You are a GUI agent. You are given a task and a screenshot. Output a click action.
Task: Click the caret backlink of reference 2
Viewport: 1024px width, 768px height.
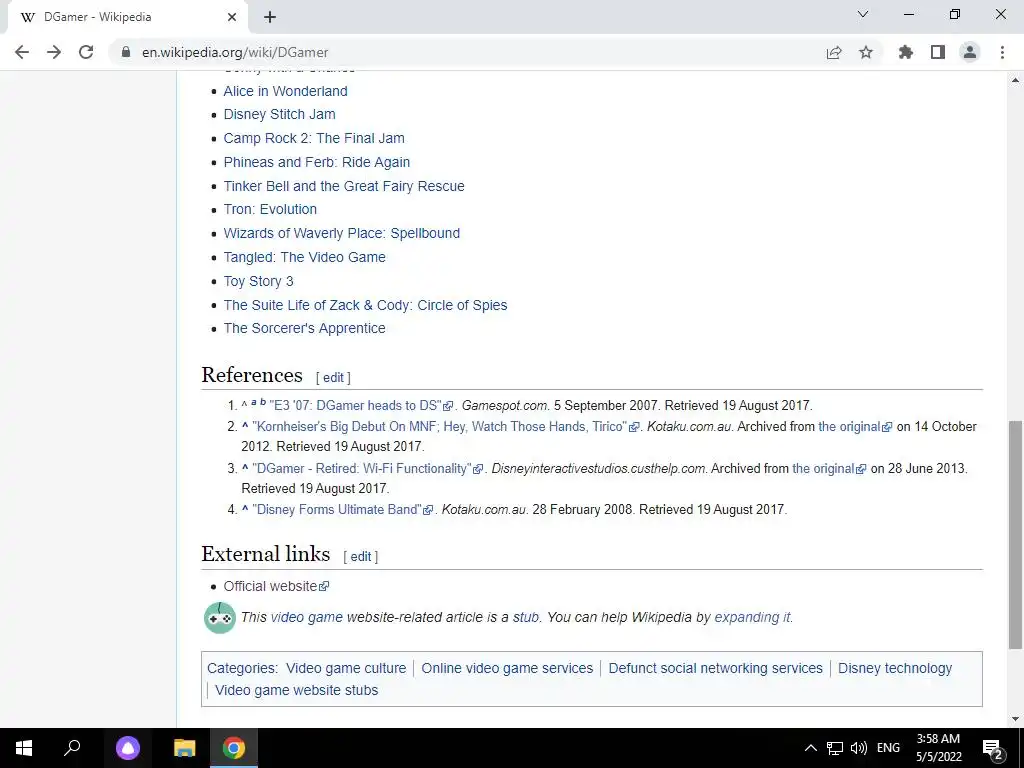(245, 426)
